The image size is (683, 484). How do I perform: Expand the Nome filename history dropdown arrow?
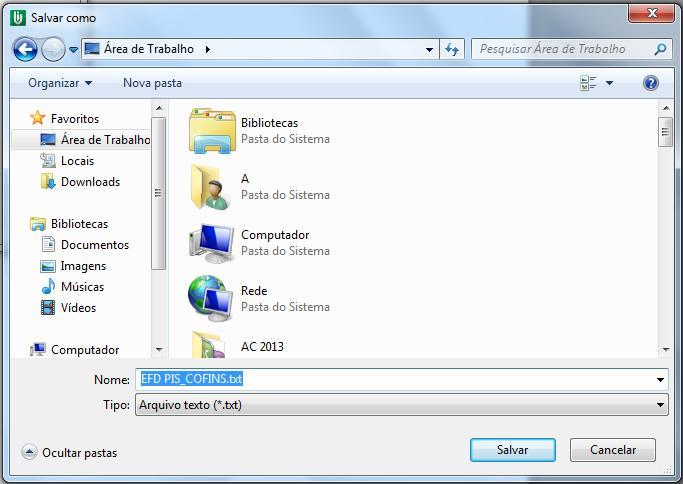pyautogui.click(x=660, y=380)
